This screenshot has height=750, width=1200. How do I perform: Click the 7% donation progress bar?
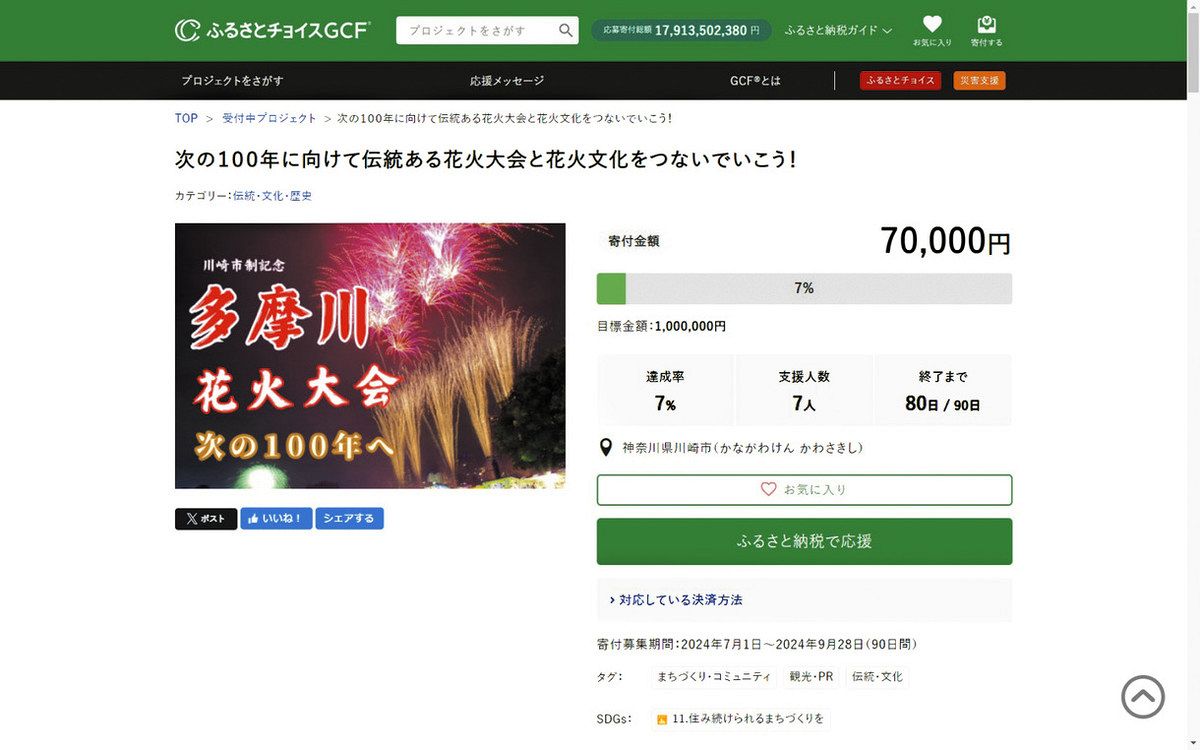[804, 288]
